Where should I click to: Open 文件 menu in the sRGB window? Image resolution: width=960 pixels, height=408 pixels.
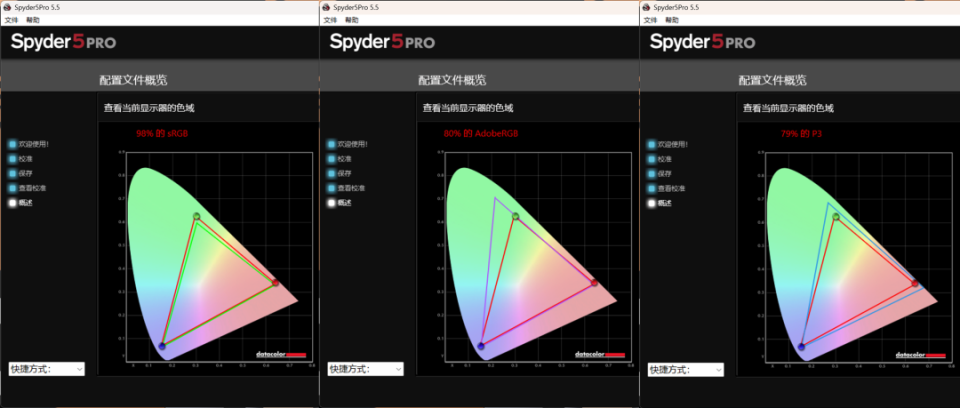pos(11,20)
